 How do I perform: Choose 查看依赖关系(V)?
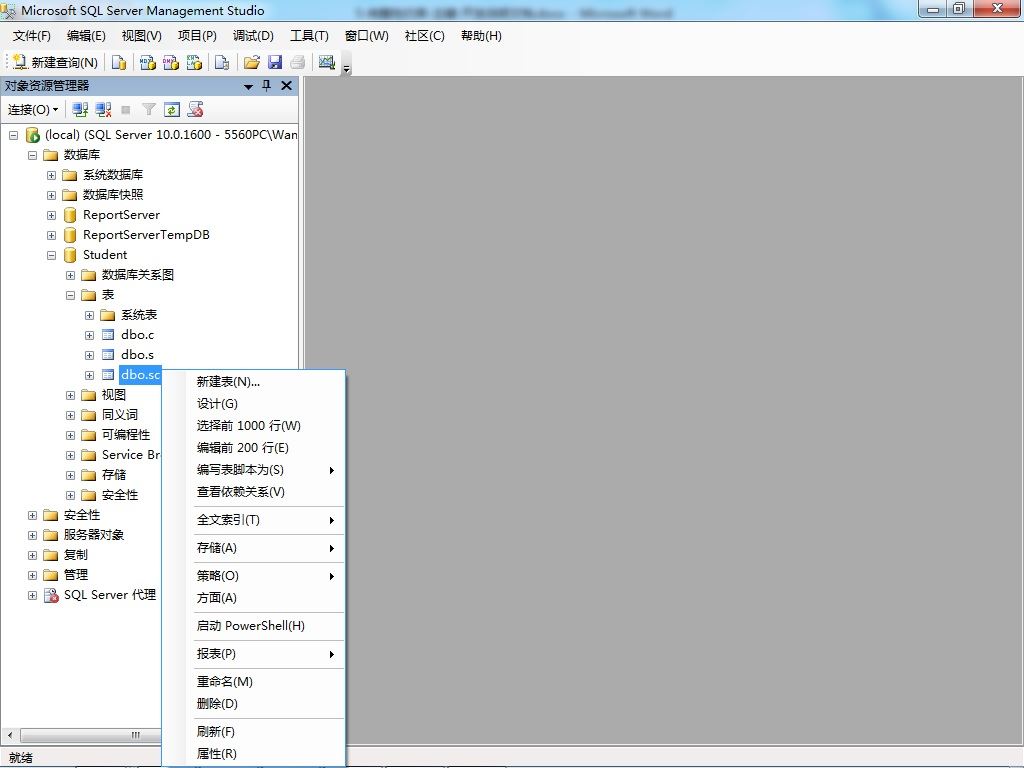click(253, 492)
